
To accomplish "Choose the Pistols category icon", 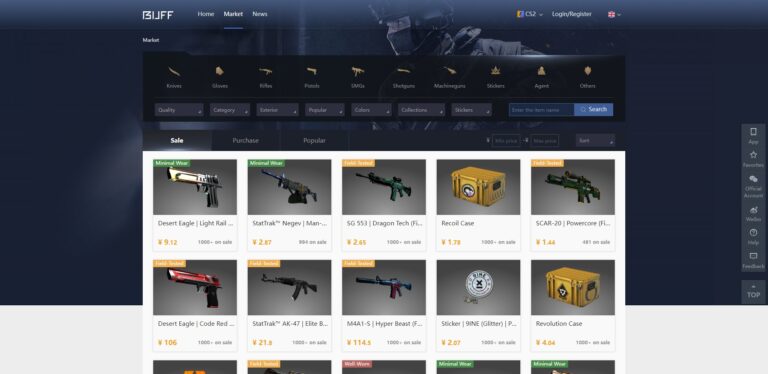I will pos(312,71).
